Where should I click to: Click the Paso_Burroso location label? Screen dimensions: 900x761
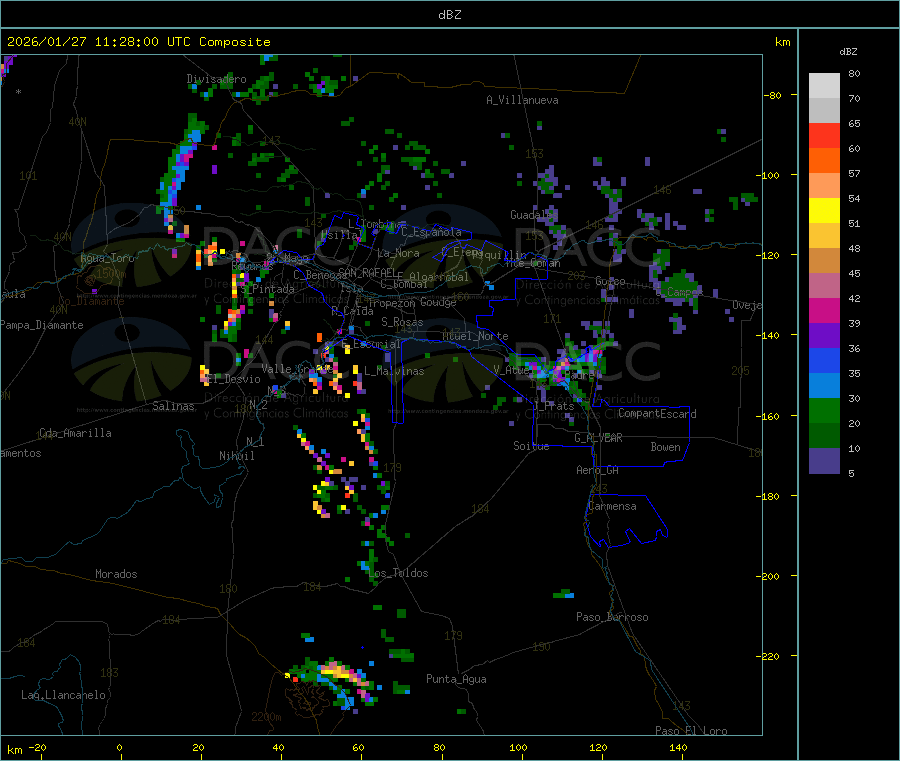point(612,617)
